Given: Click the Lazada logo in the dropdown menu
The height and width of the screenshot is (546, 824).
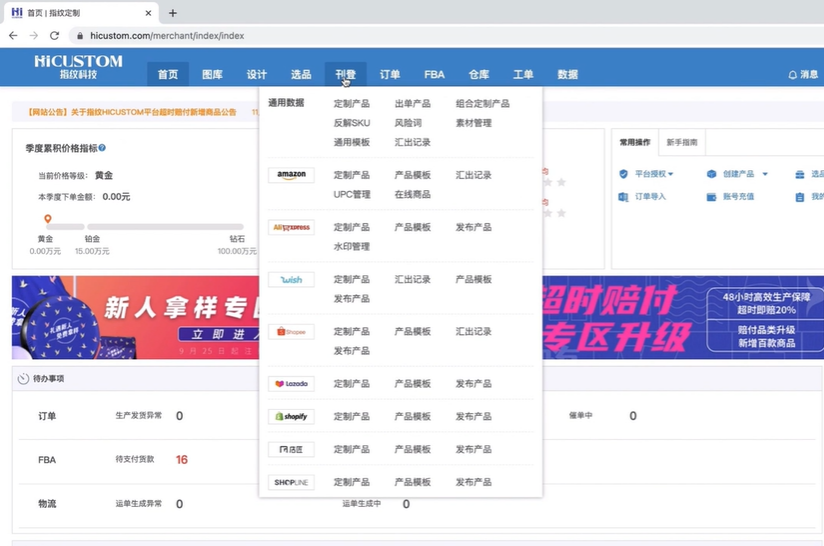Looking at the screenshot, I should (291, 384).
